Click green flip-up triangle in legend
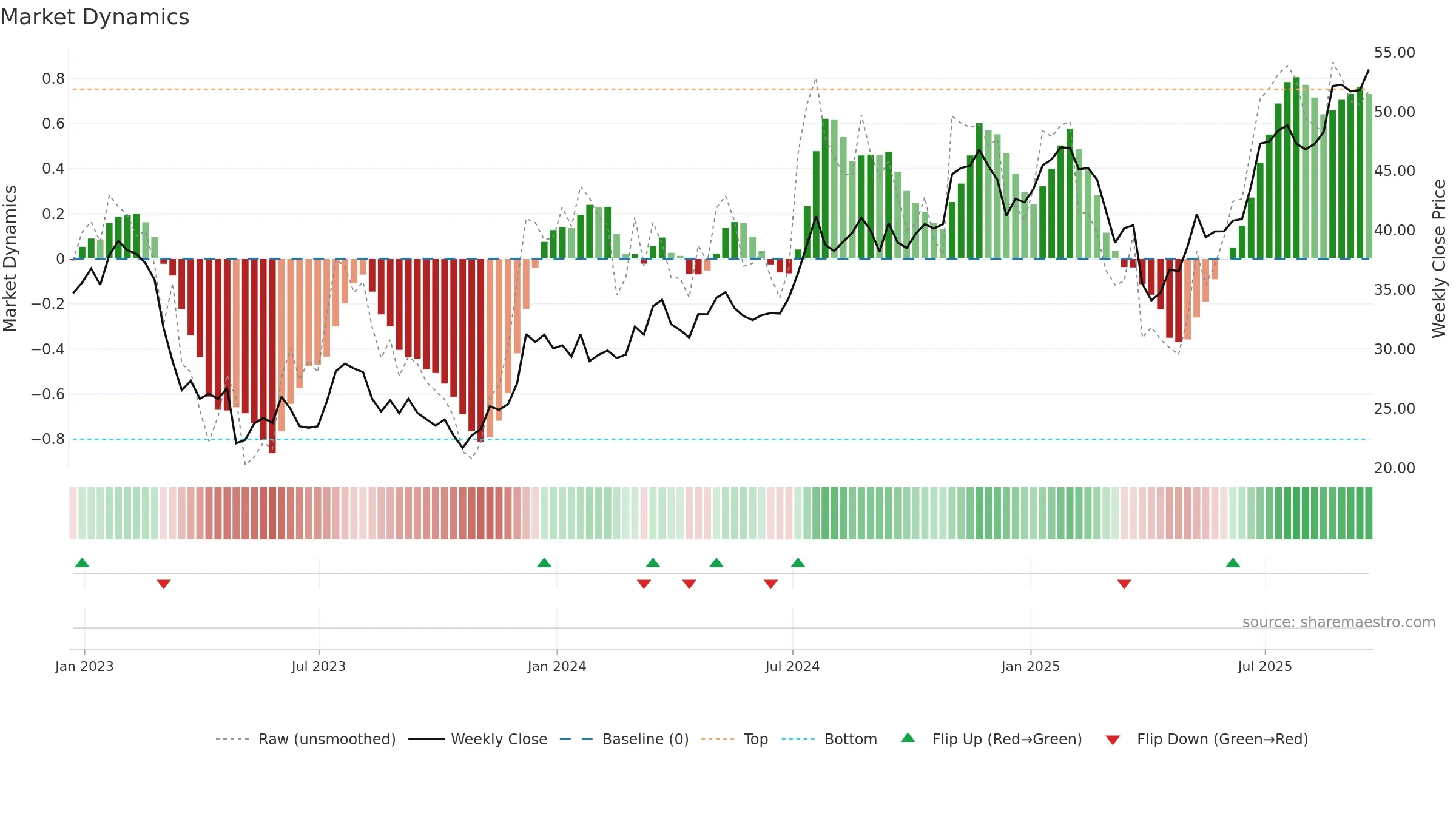The image size is (1456, 819). point(908,738)
